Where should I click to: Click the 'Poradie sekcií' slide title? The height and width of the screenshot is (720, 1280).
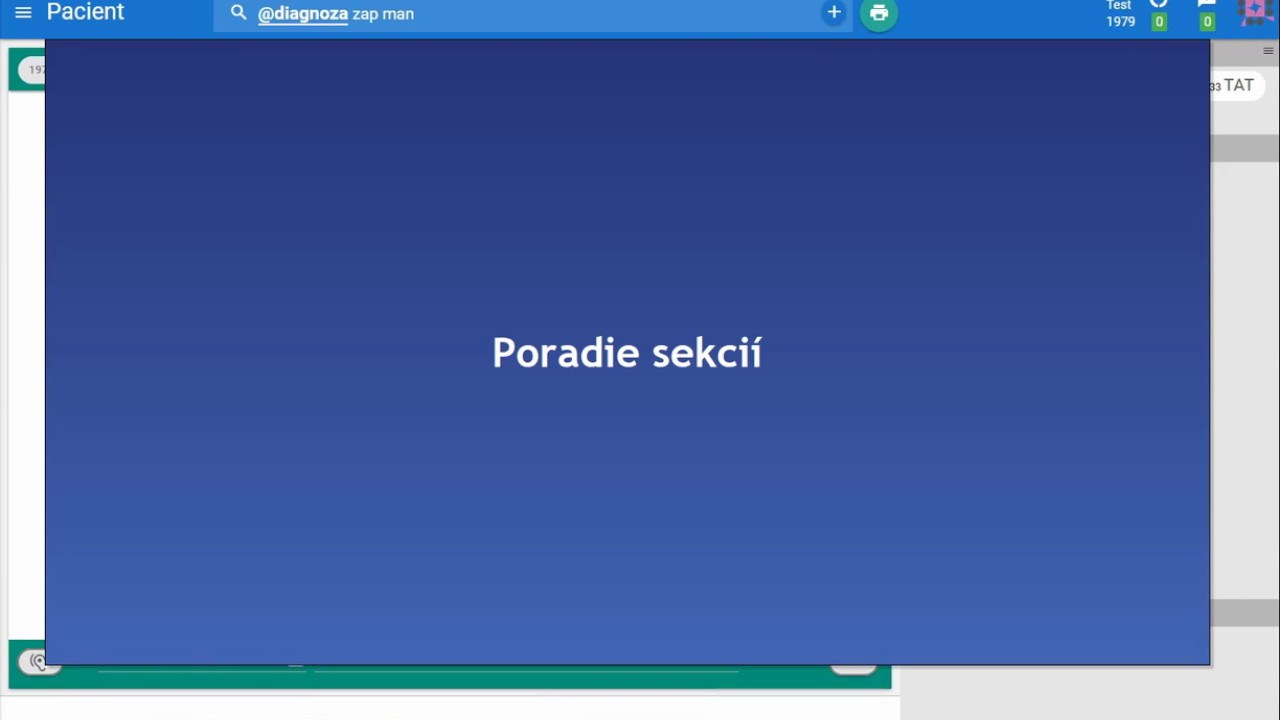coord(627,353)
